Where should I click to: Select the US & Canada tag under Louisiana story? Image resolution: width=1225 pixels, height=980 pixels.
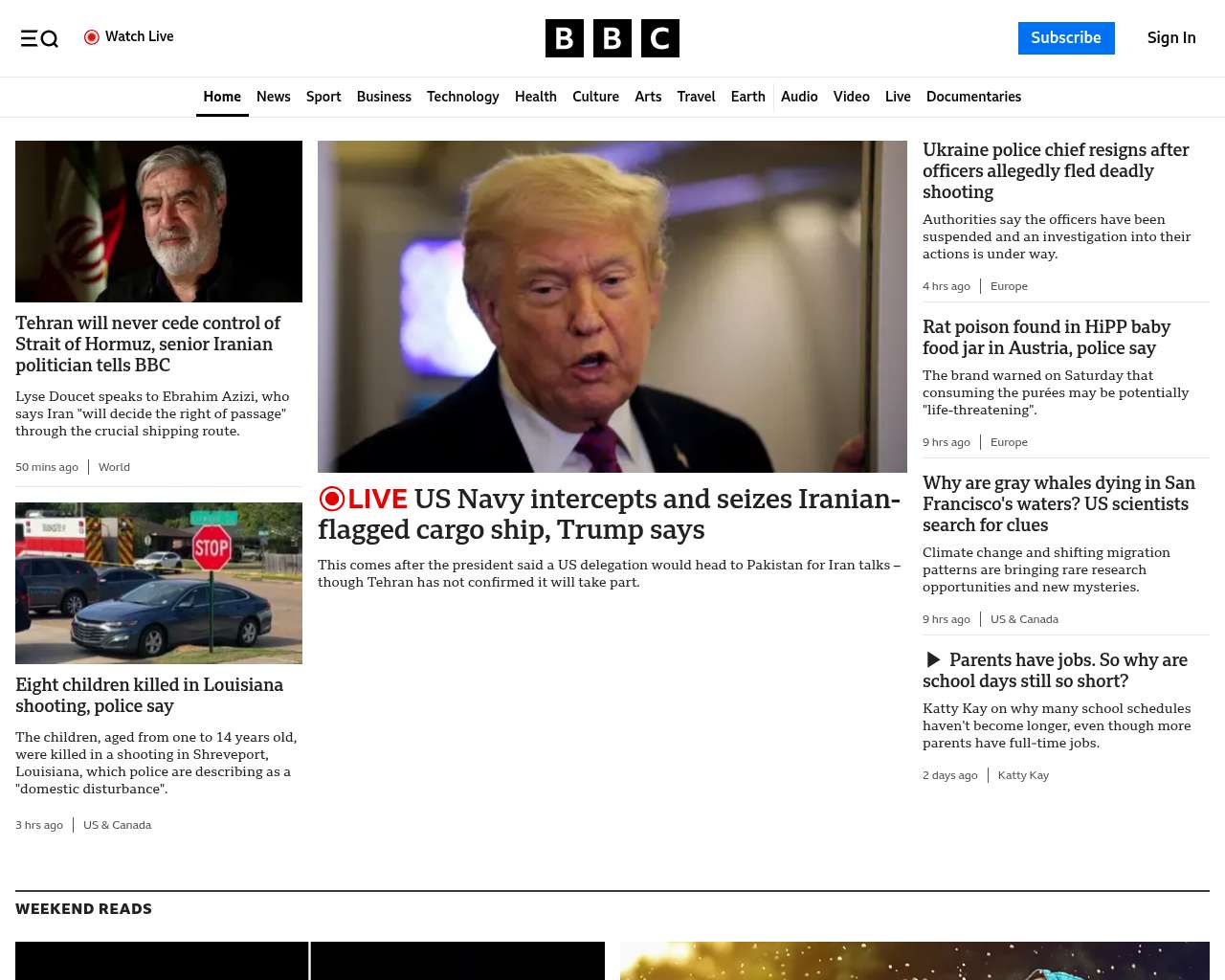tap(117, 825)
